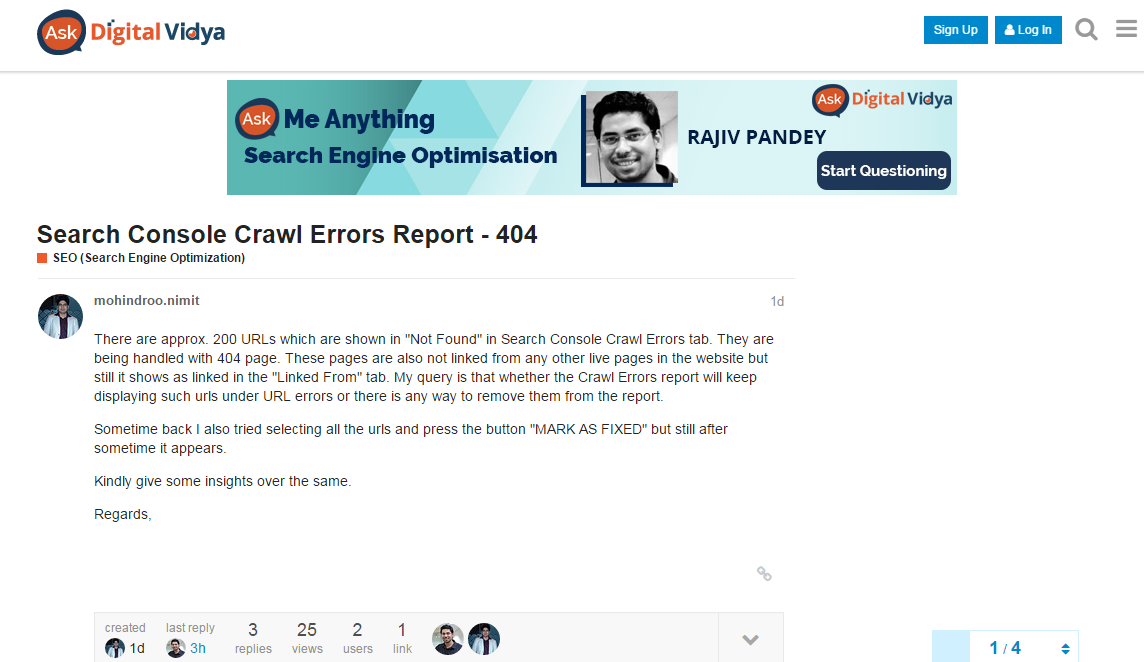Image resolution: width=1144 pixels, height=662 pixels.
Task: Click the second participant avatar in topic map
Action: click(x=484, y=638)
